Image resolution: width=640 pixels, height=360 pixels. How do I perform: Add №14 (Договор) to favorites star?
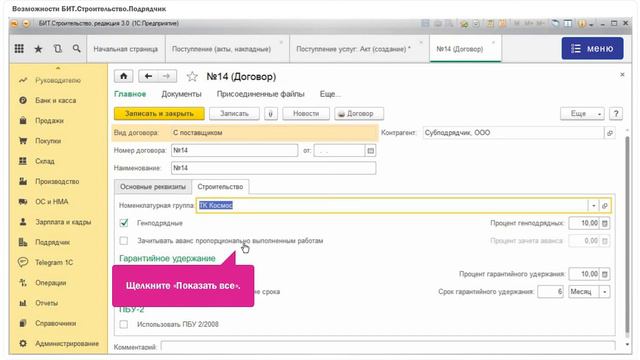coord(192,76)
